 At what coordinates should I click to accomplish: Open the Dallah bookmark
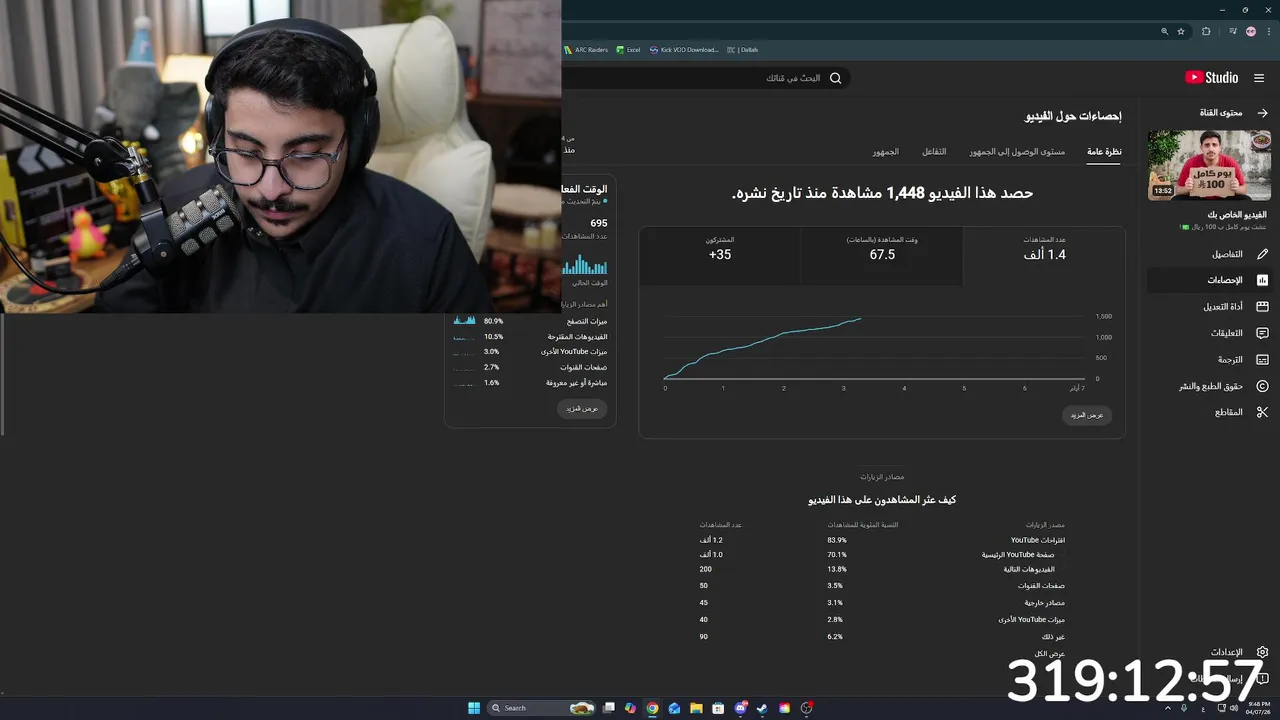(743, 49)
